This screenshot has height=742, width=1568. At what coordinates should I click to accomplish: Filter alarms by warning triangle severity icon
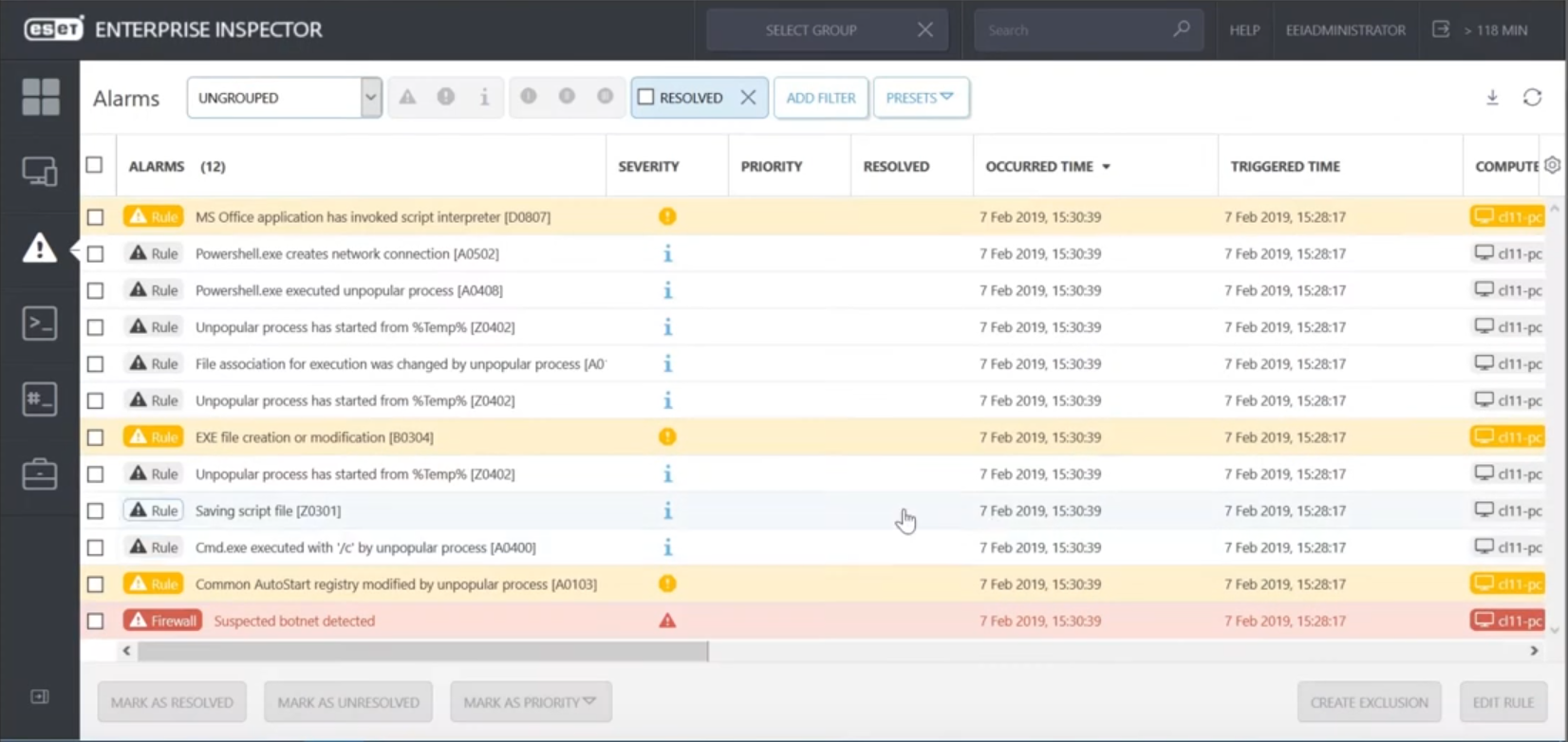click(x=407, y=97)
